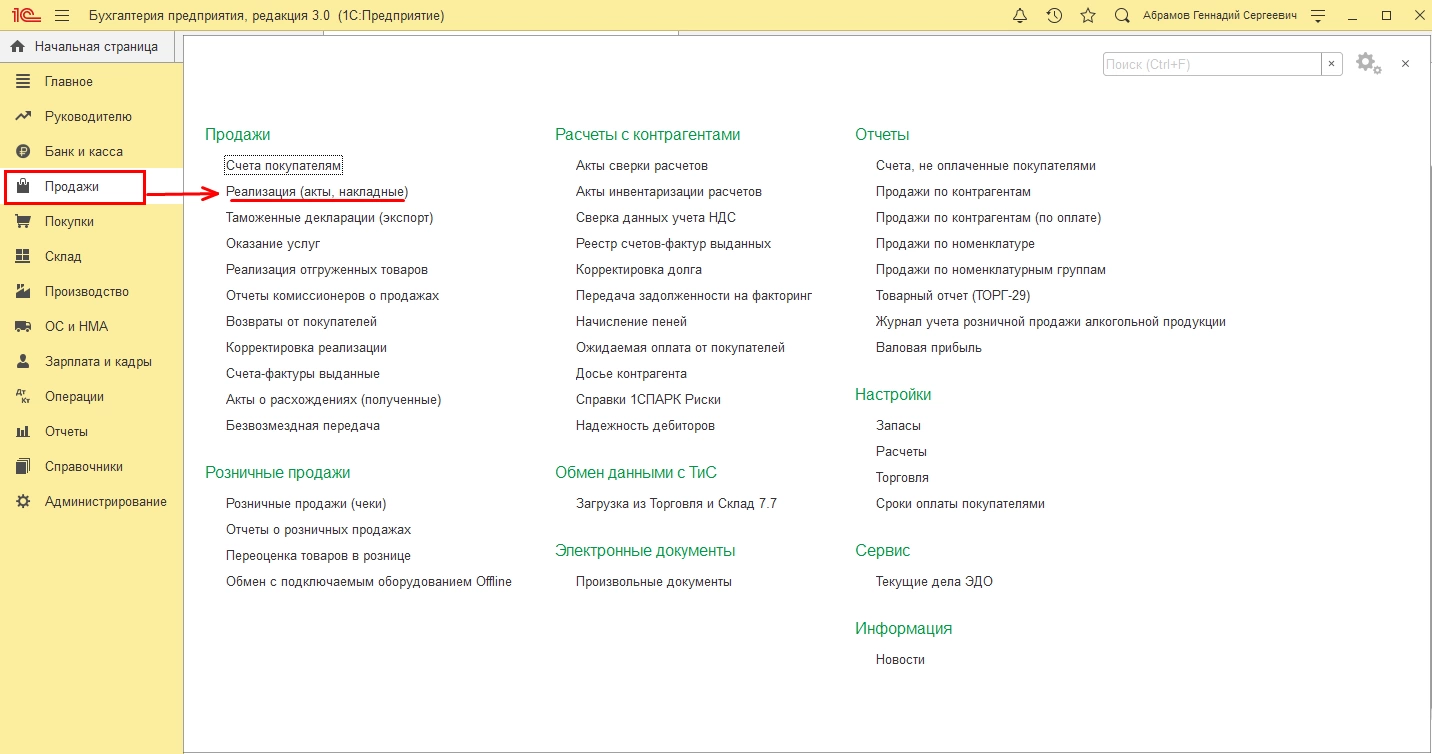This screenshot has height=754, width=1432.
Task: Open the Главное section label
Action: point(69,81)
